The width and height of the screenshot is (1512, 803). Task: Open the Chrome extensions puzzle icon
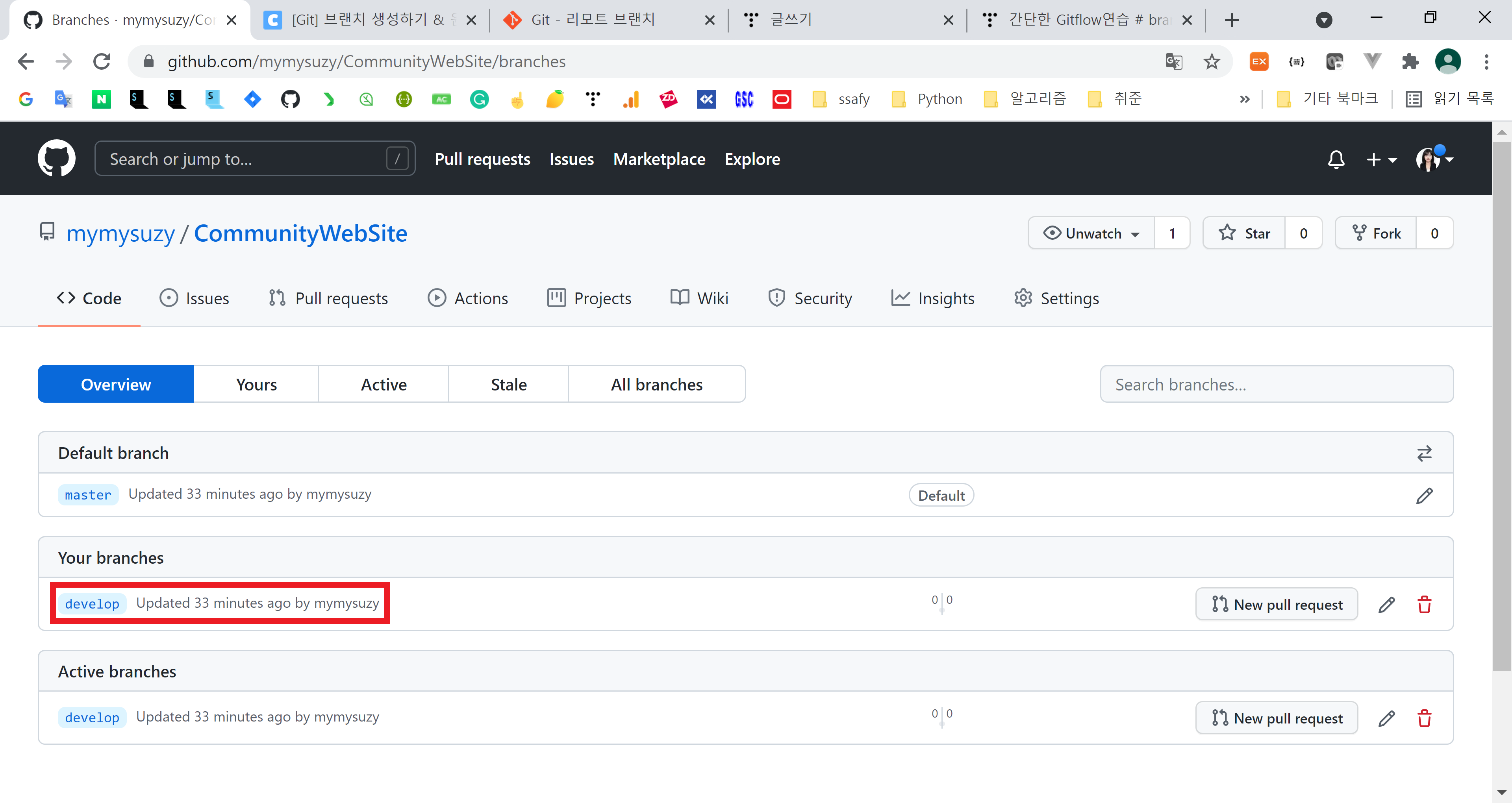coord(1410,62)
